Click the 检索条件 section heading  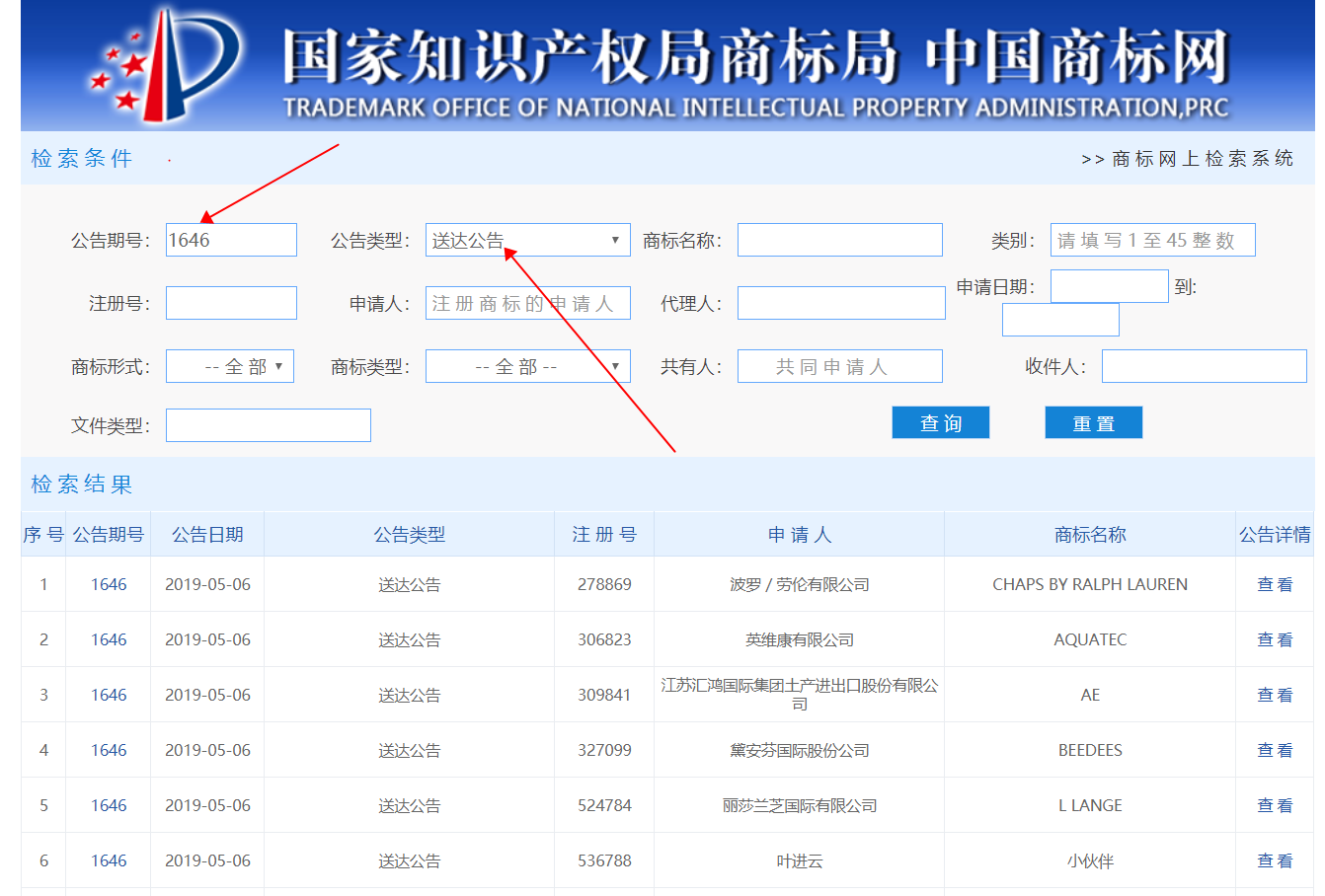pyautogui.click(x=82, y=159)
